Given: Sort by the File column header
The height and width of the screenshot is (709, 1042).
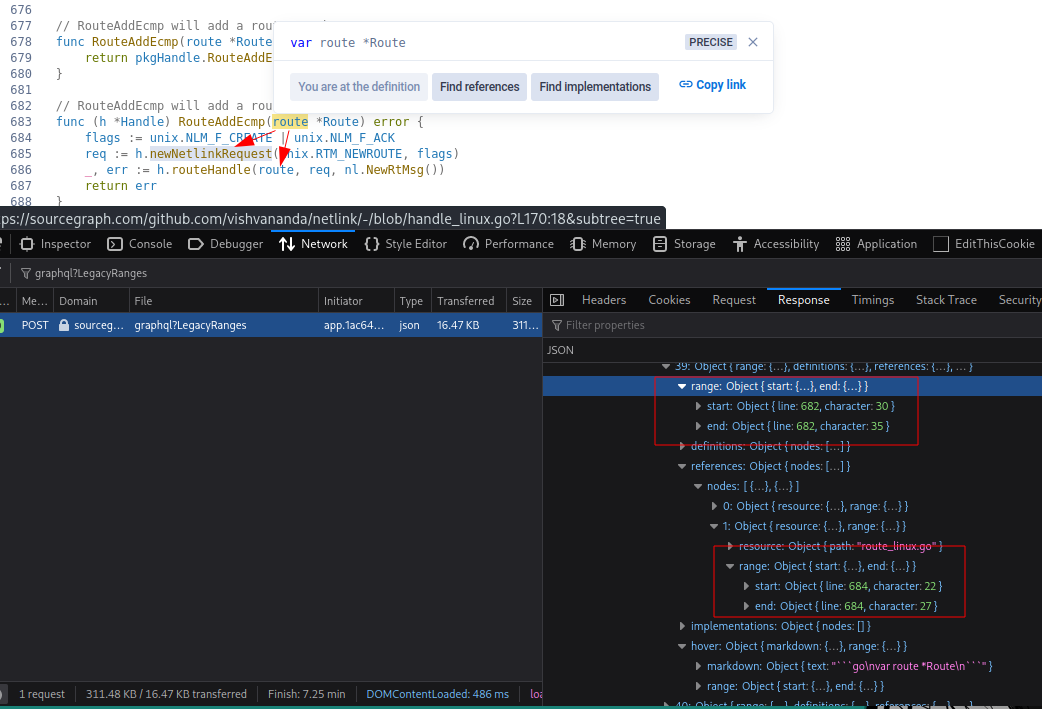Looking at the screenshot, I should [223, 301].
